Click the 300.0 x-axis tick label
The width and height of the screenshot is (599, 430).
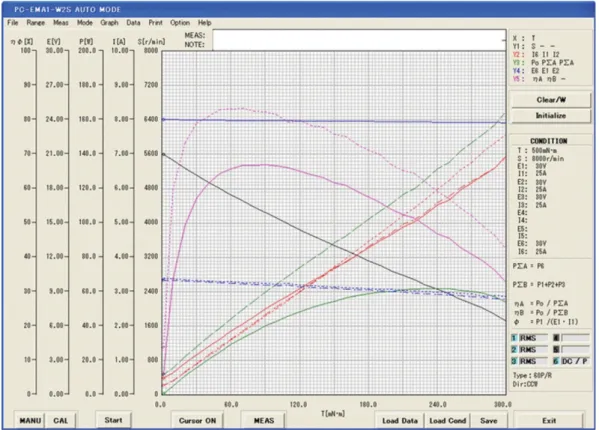pyautogui.click(x=503, y=404)
